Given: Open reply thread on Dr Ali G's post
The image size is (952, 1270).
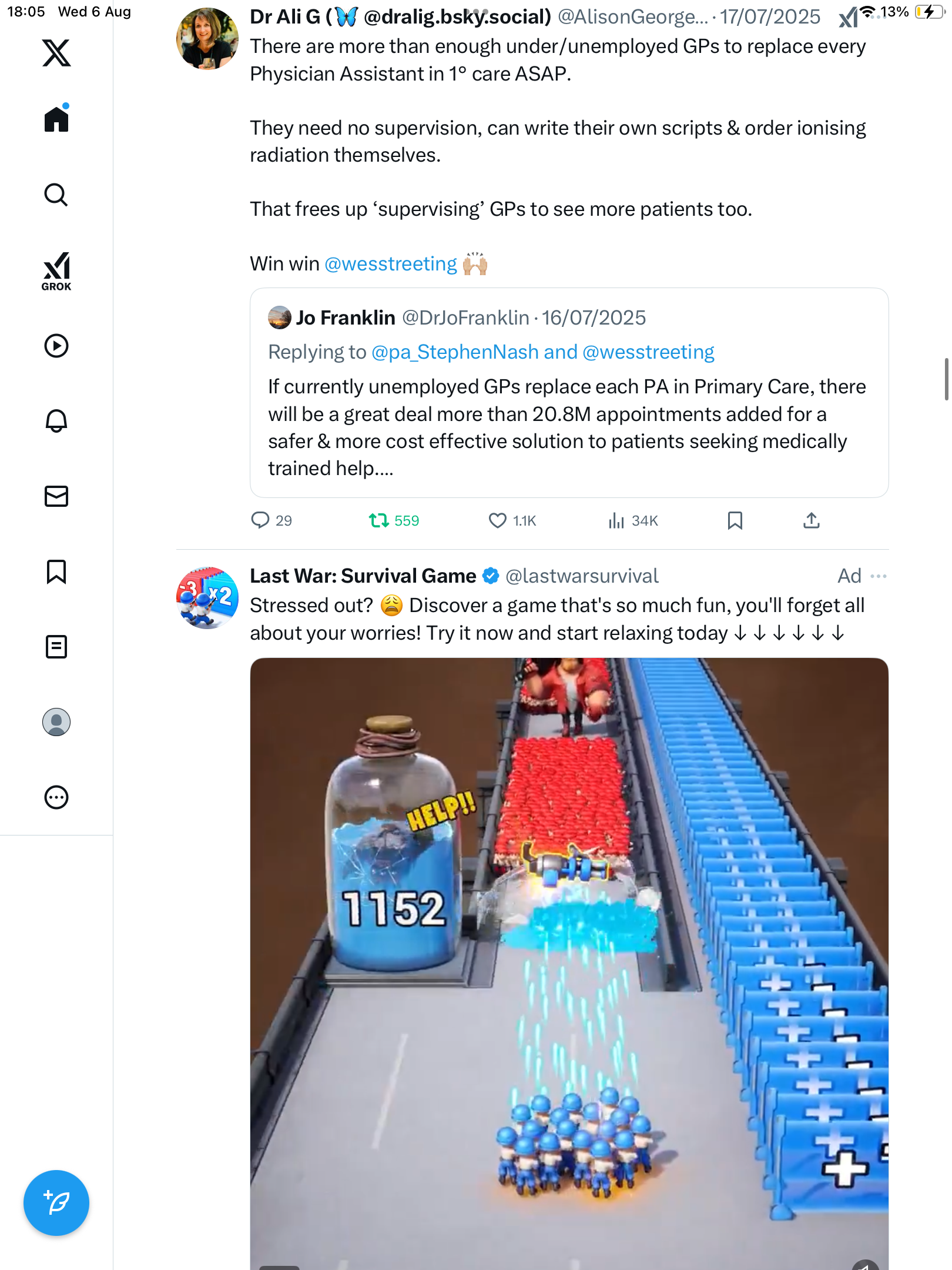Looking at the screenshot, I should coord(260,520).
